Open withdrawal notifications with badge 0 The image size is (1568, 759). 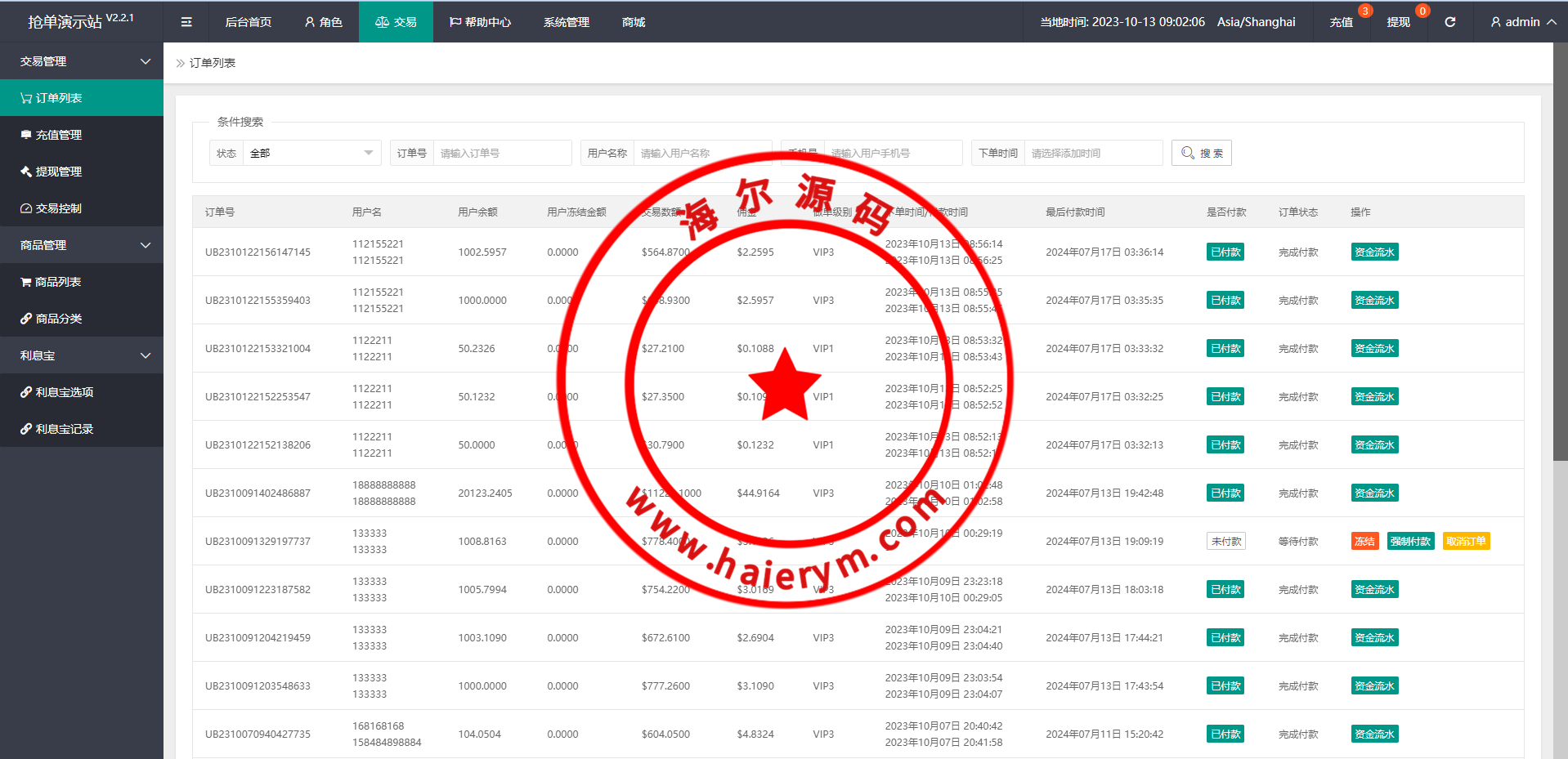(x=1399, y=22)
